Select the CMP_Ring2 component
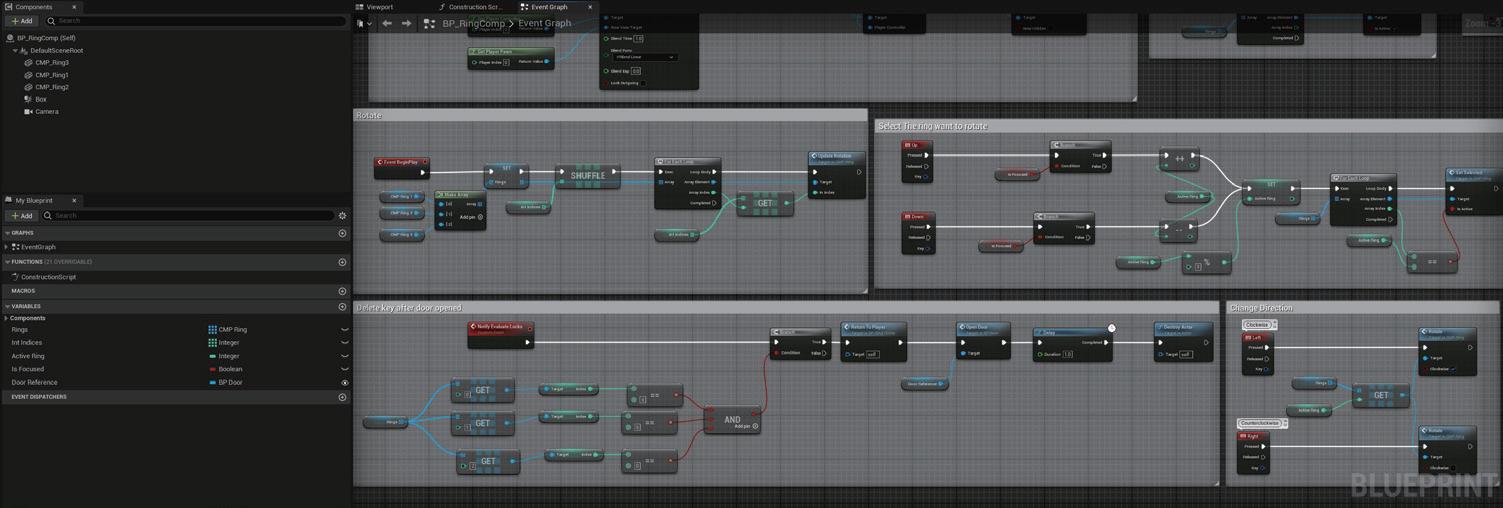The width and height of the screenshot is (1503, 508). point(52,87)
